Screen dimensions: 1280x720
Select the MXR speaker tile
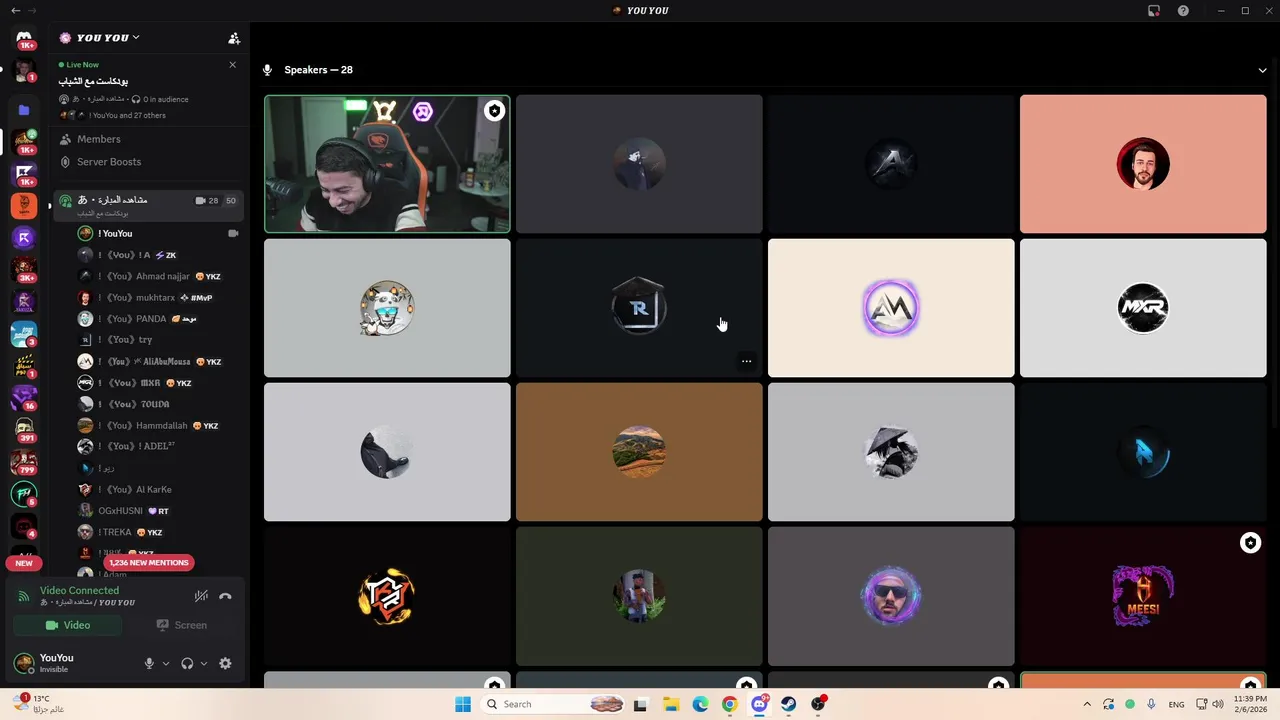pos(1143,308)
